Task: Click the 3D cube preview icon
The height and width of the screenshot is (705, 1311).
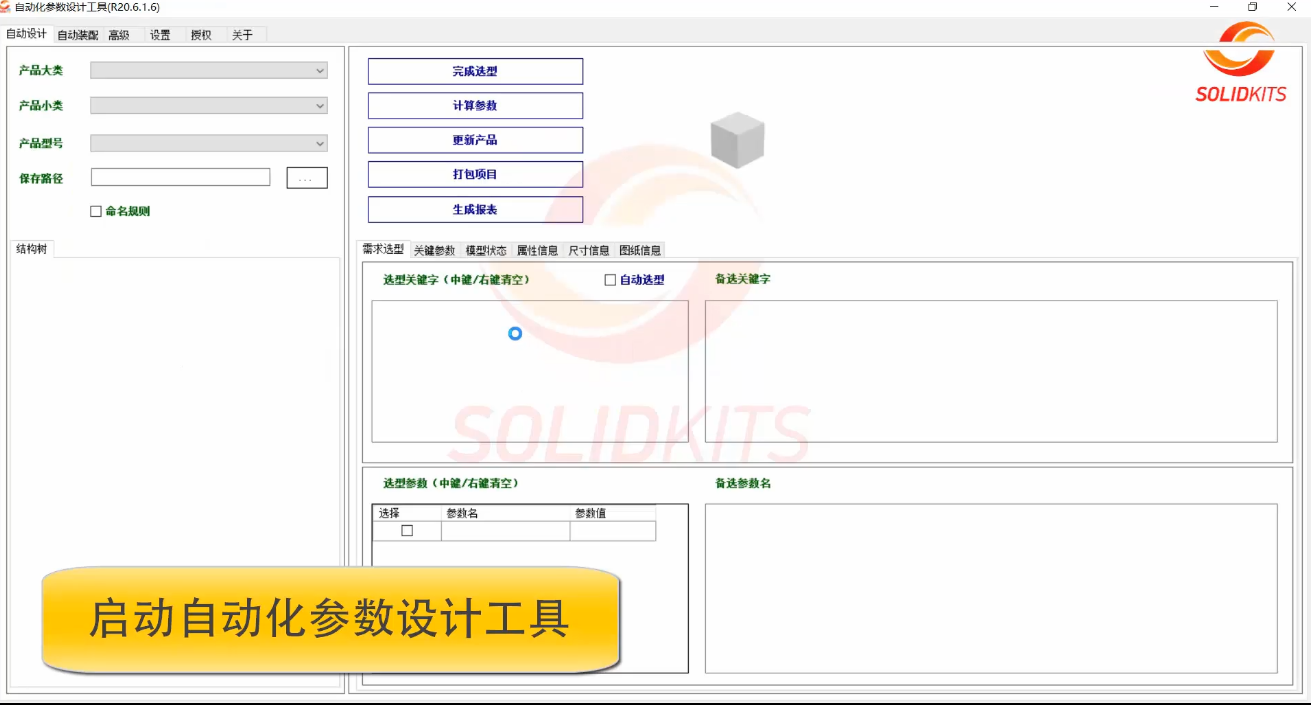Action: 737,140
